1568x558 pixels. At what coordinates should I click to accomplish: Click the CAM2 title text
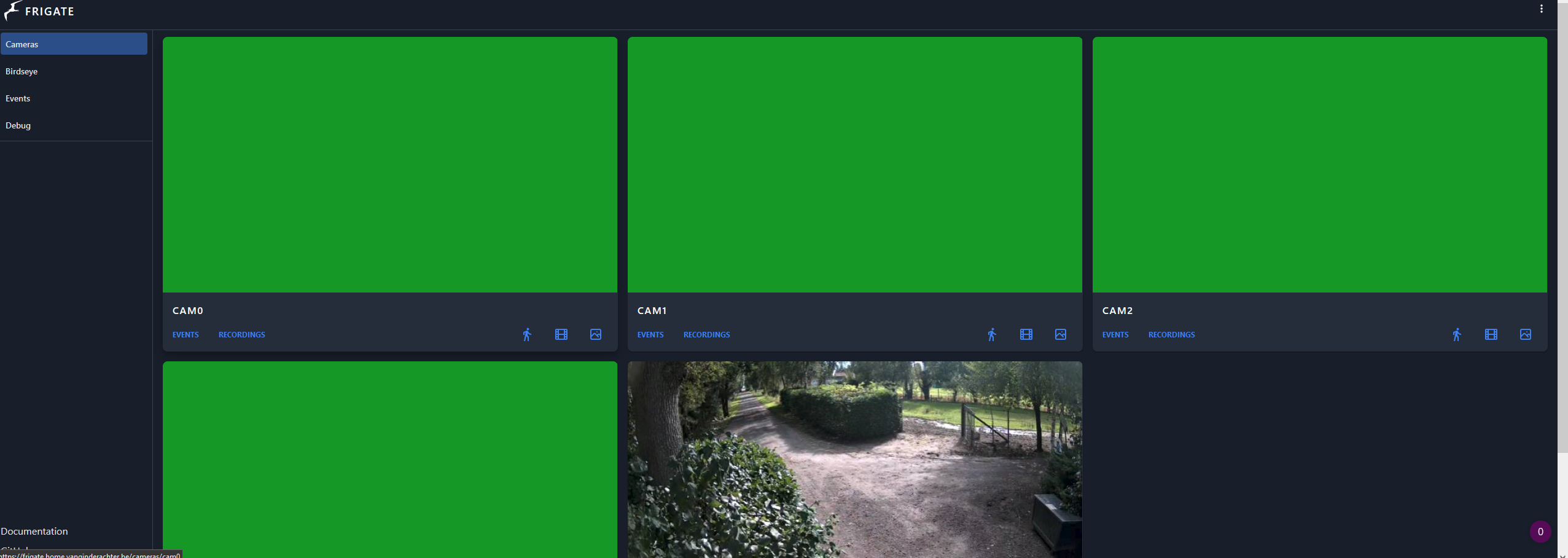click(x=1117, y=311)
